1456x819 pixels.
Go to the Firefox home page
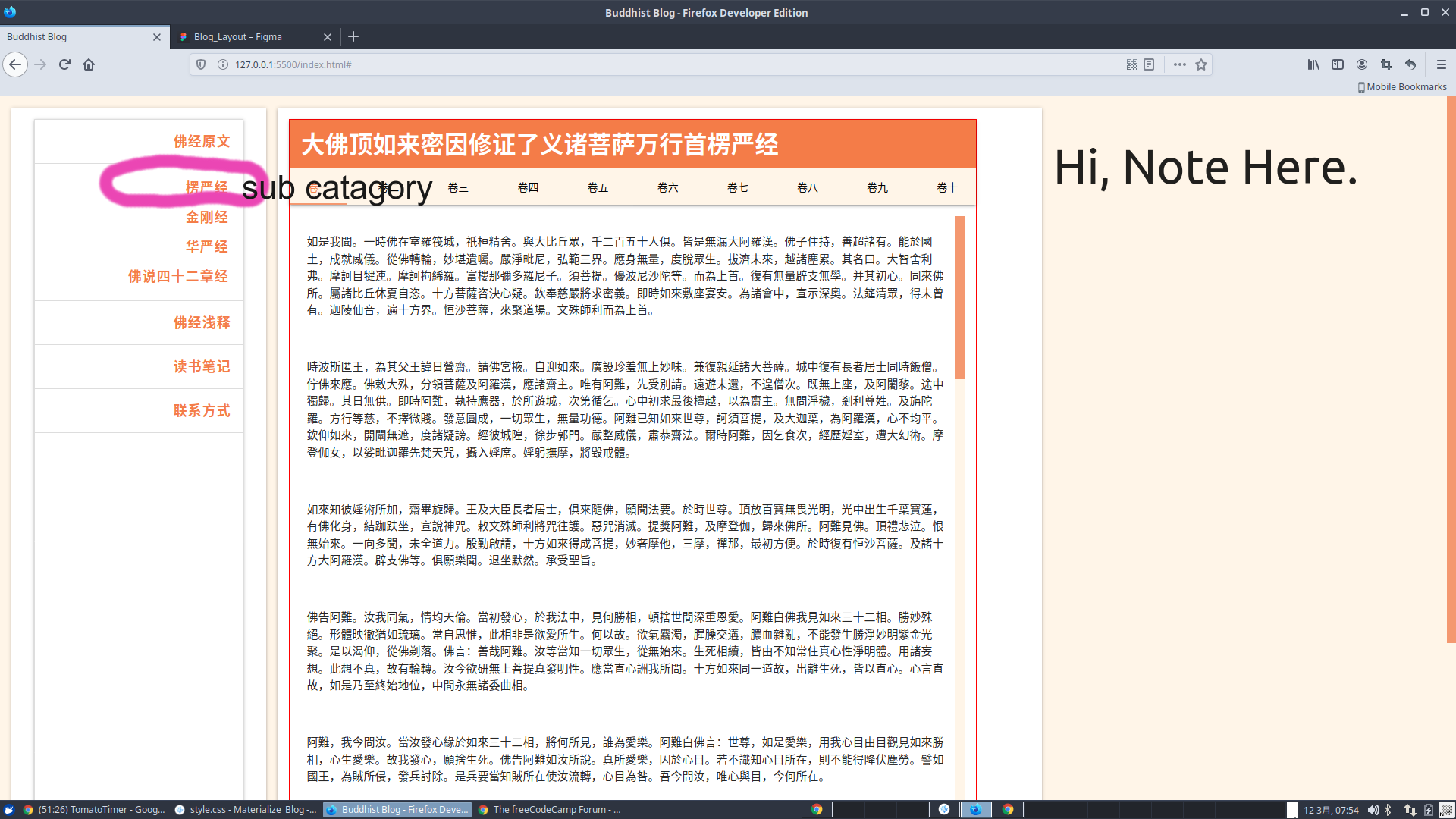click(x=89, y=64)
